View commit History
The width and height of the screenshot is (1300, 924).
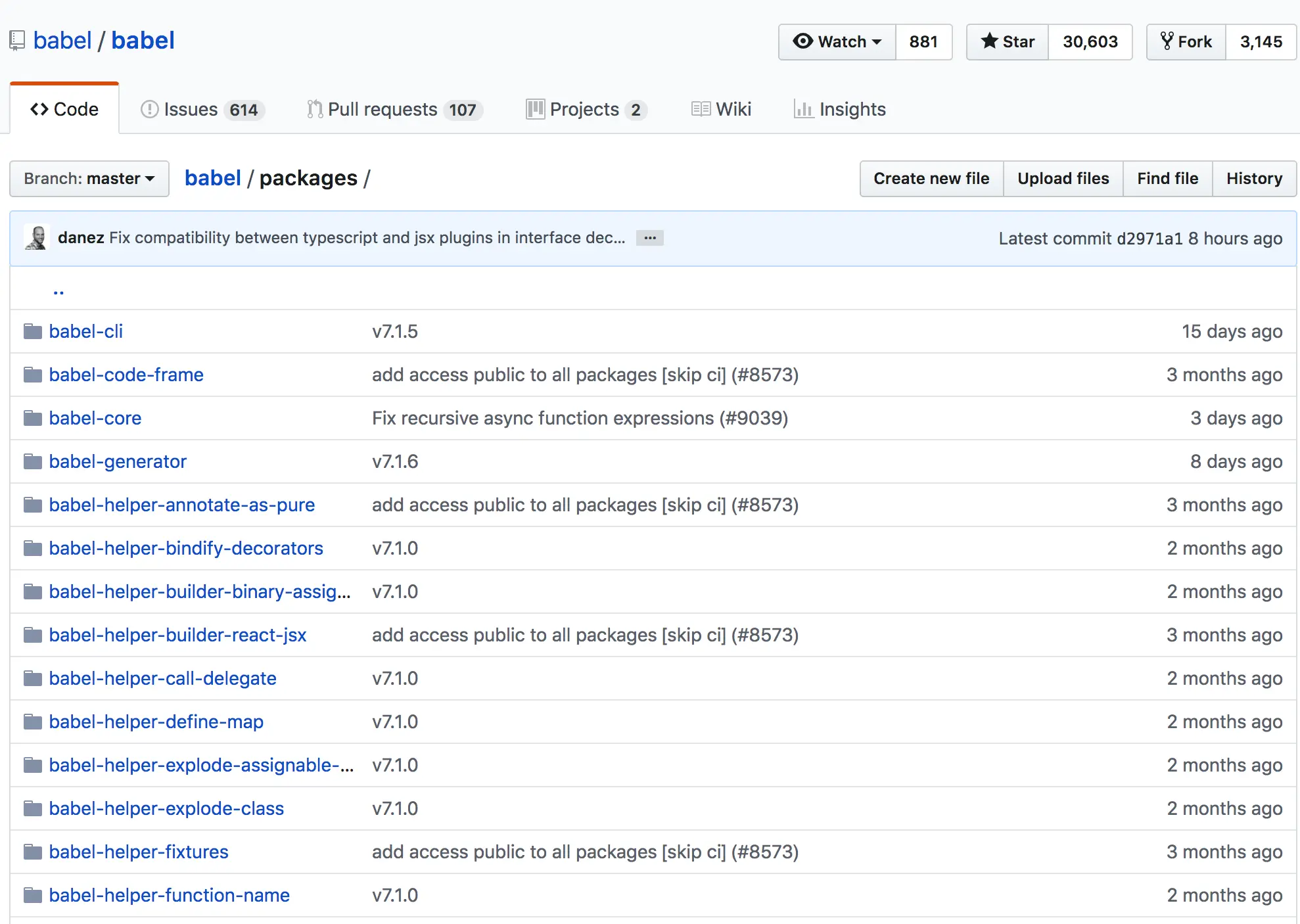1254,179
